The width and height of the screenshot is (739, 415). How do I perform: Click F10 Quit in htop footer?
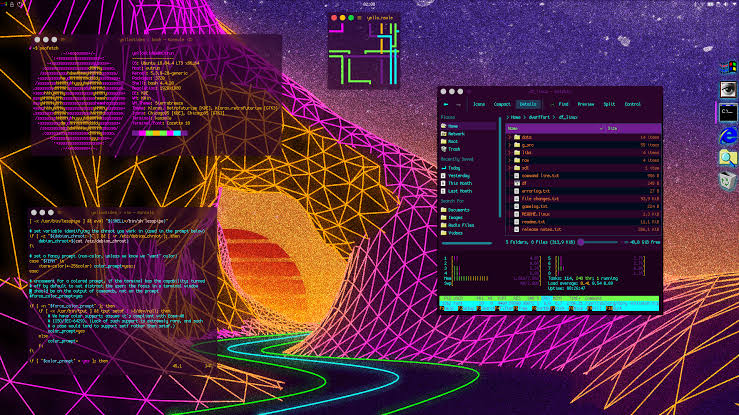click(x=614, y=309)
